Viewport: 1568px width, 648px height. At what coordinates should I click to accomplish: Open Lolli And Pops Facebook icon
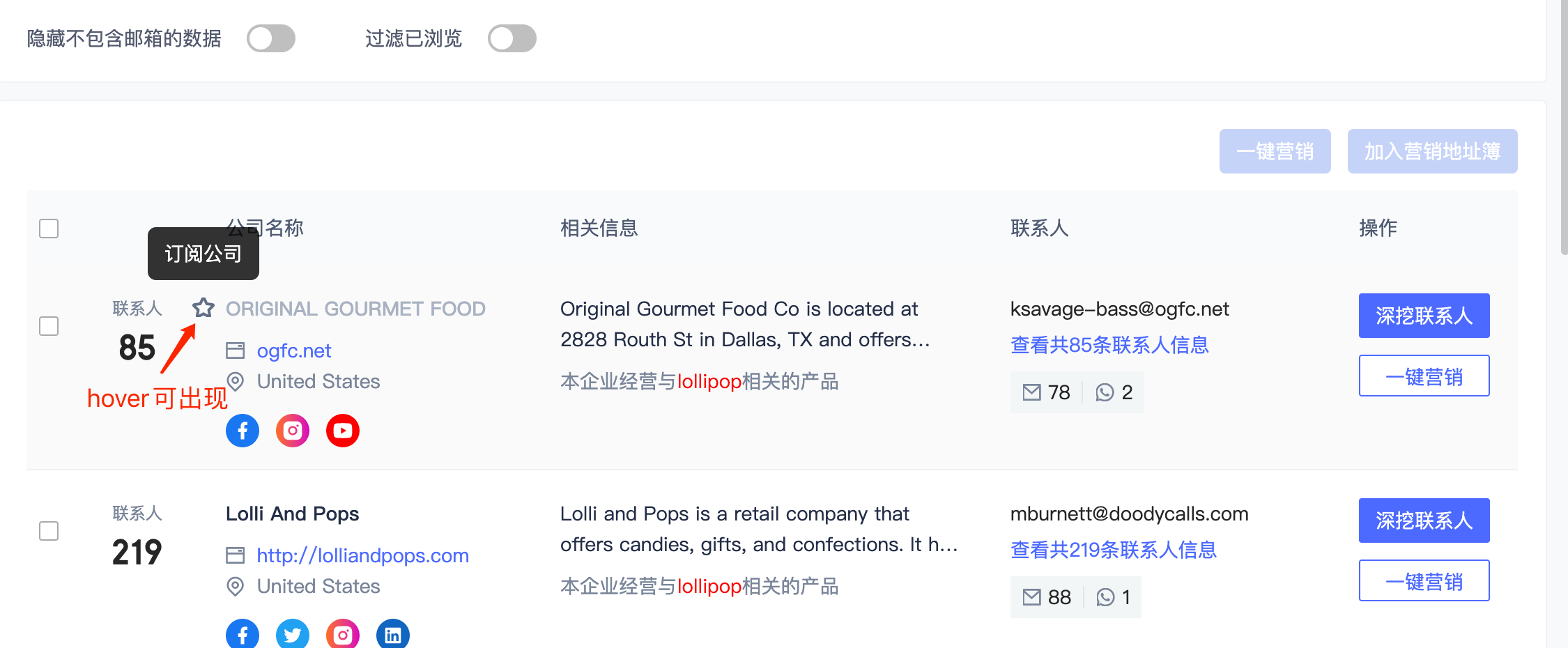tap(243, 633)
